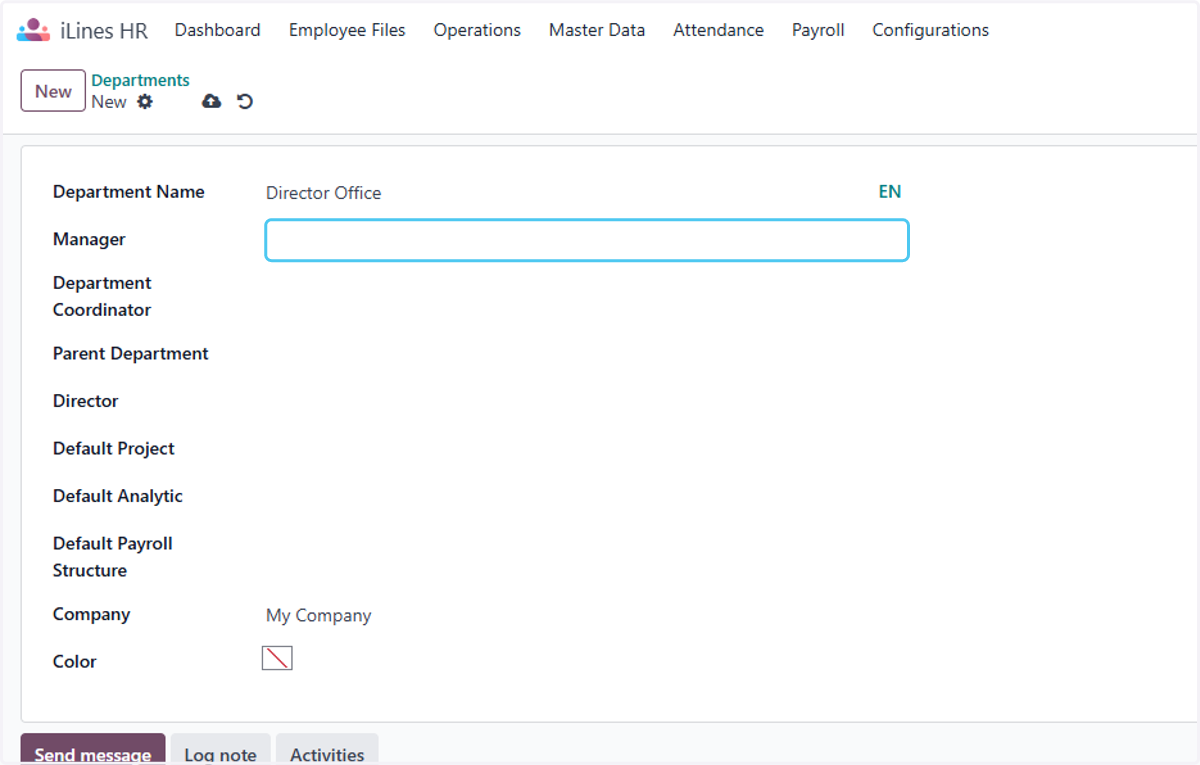The height and width of the screenshot is (765, 1200).
Task: Open the Default Analytic dropdown field
Action: (587, 496)
